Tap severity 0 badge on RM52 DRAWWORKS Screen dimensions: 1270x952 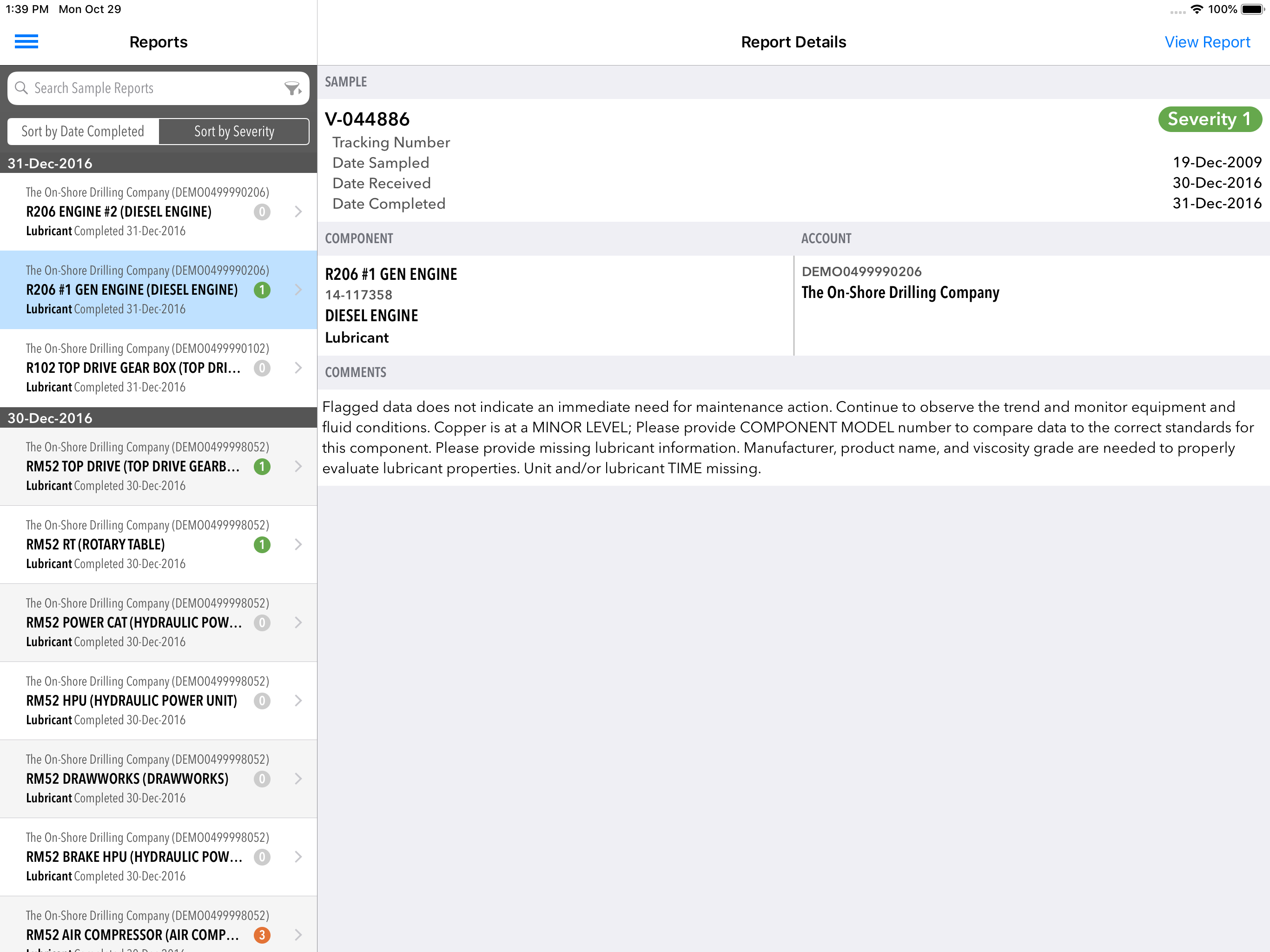click(262, 779)
